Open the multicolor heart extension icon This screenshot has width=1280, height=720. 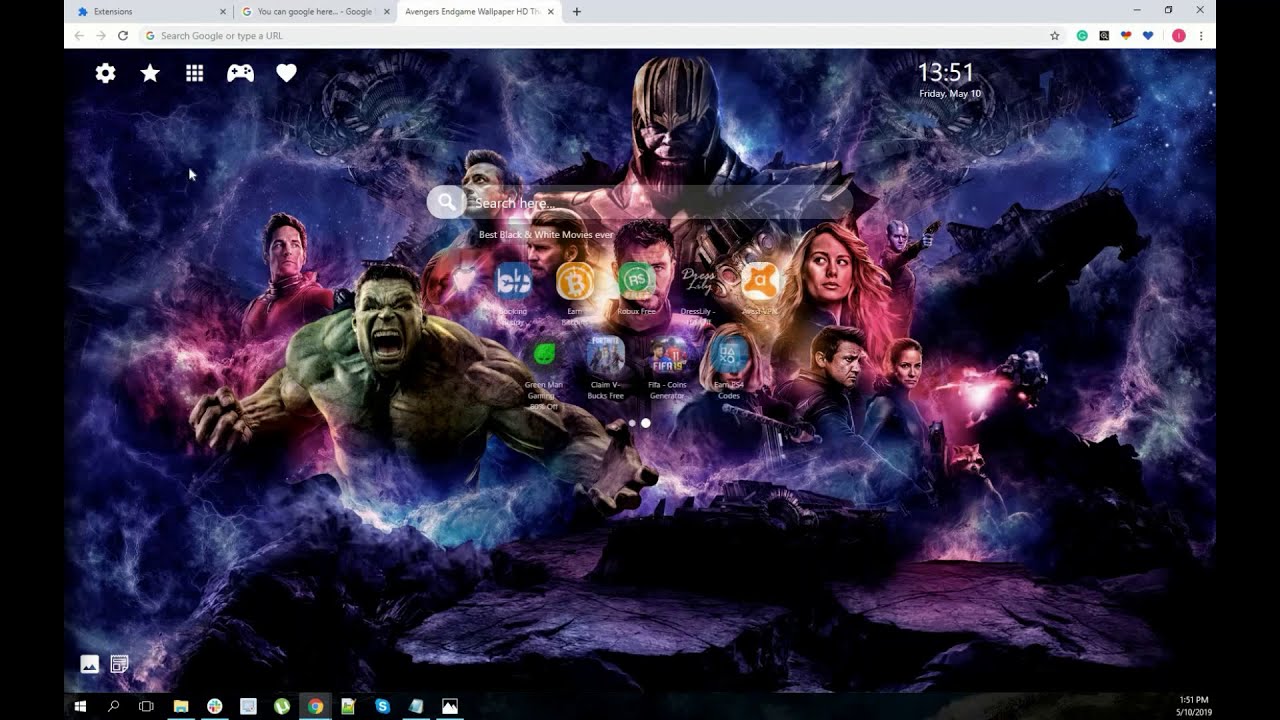click(x=1126, y=36)
